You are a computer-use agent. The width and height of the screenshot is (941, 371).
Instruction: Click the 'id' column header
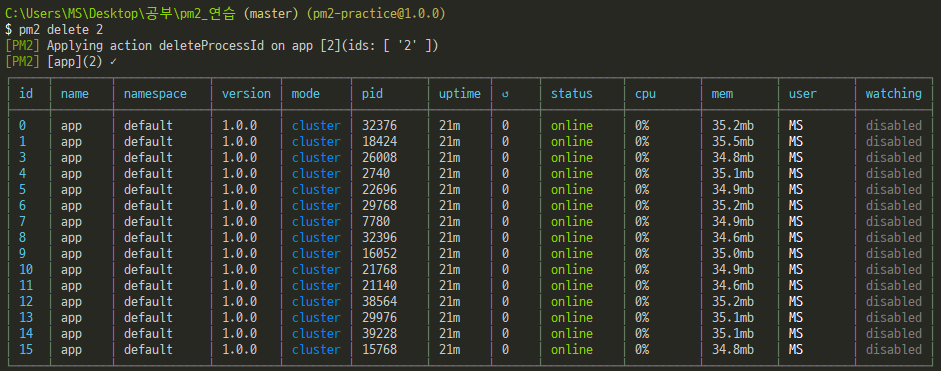click(26, 94)
